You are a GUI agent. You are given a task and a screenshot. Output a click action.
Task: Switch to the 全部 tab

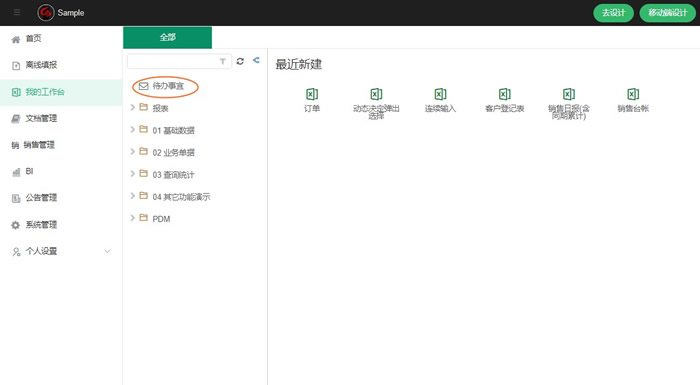(x=167, y=38)
